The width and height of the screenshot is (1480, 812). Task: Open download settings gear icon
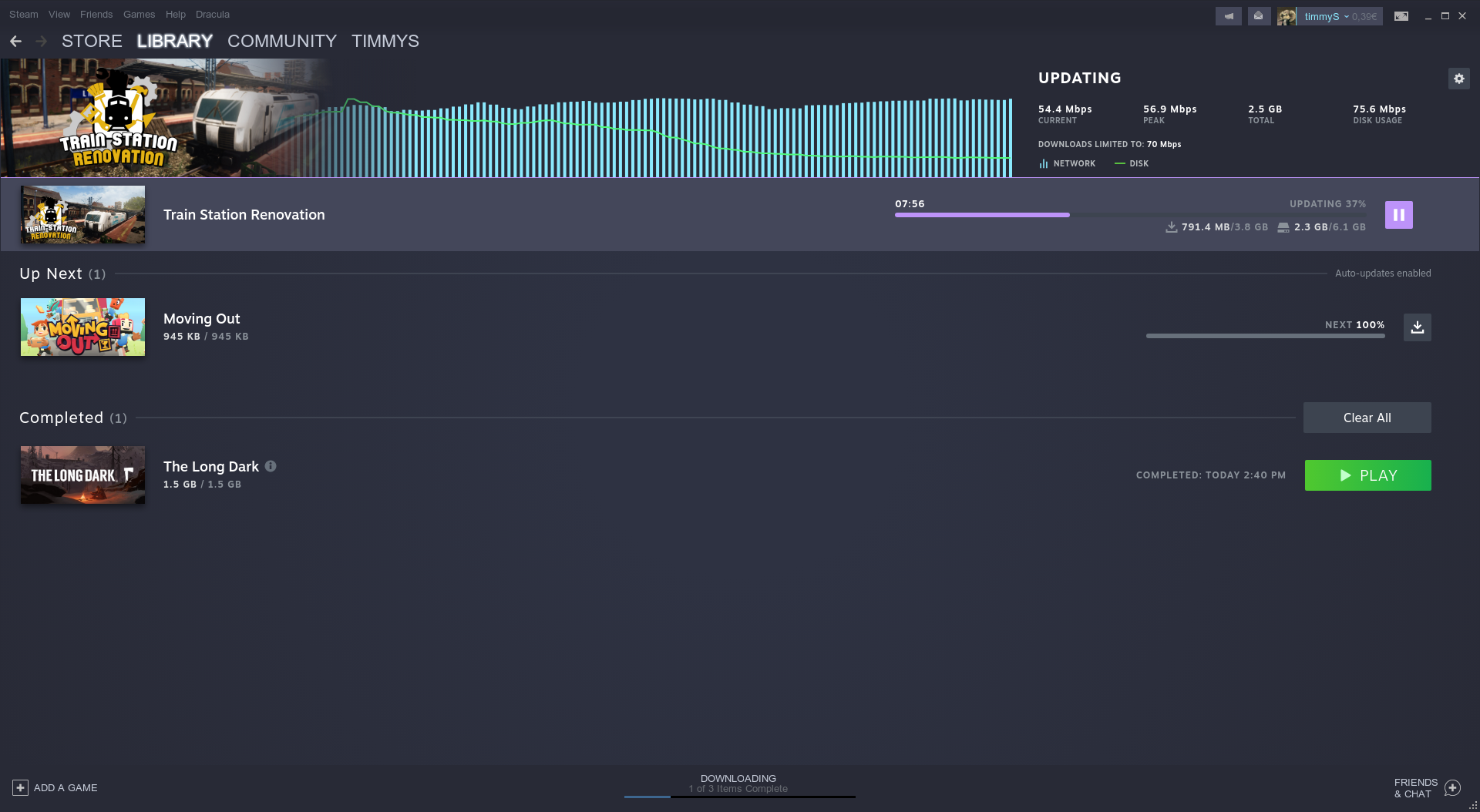[1458, 79]
